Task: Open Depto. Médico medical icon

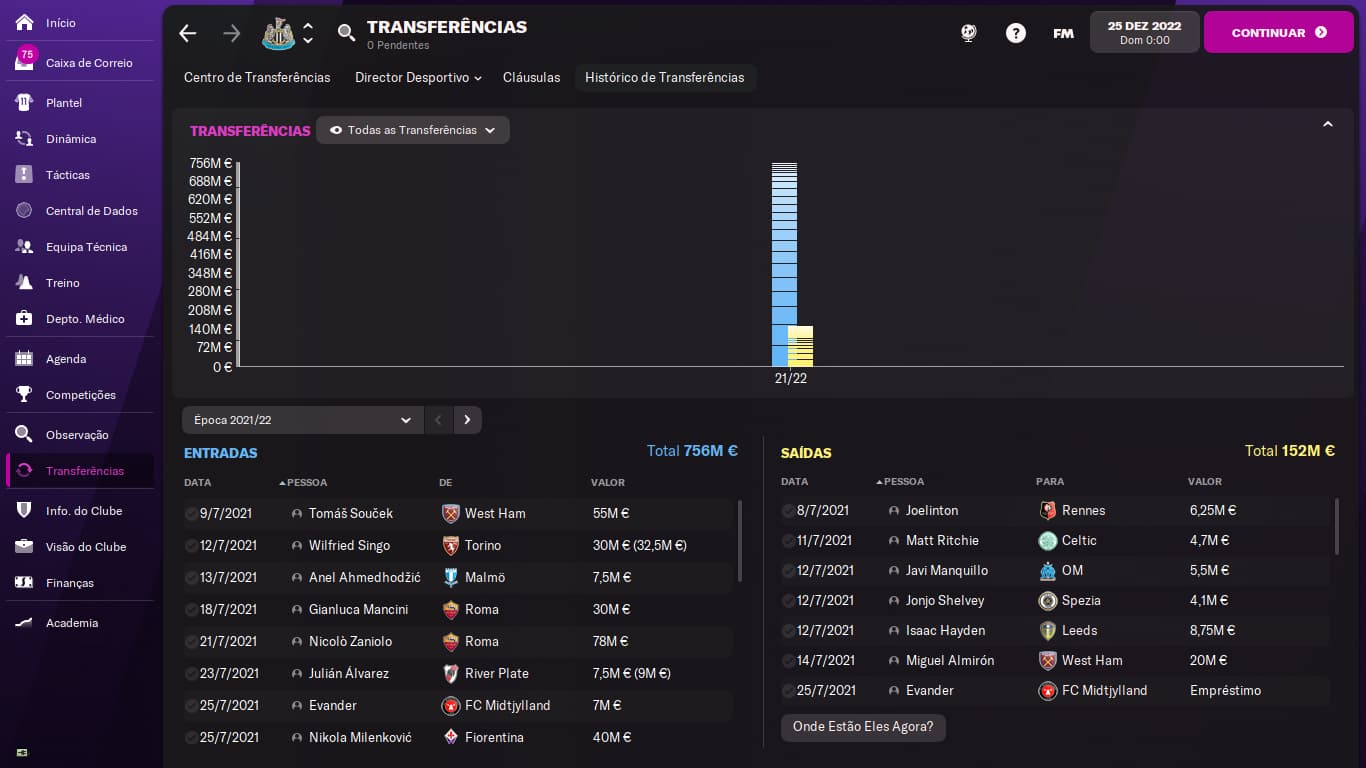Action: click(x=25, y=318)
